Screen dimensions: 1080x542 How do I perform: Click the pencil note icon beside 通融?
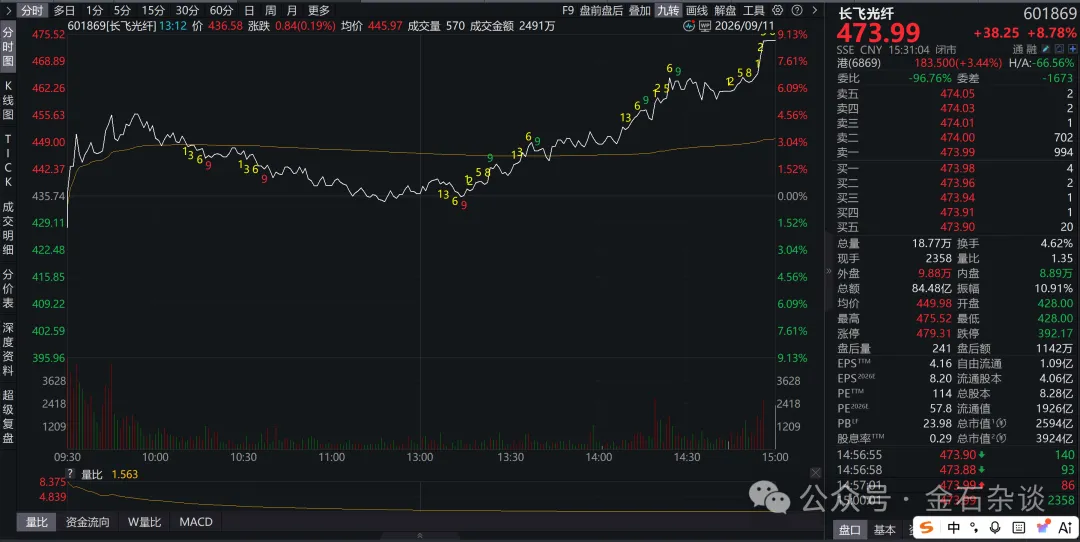click(x=1046, y=49)
